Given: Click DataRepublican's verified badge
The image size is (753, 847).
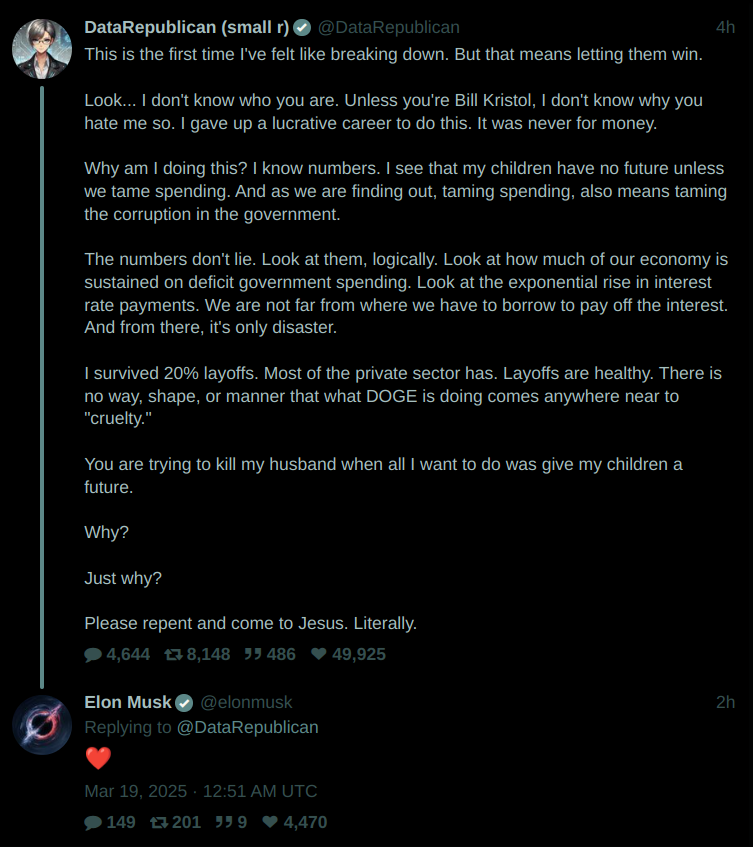Looking at the screenshot, I should (x=302, y=28).
